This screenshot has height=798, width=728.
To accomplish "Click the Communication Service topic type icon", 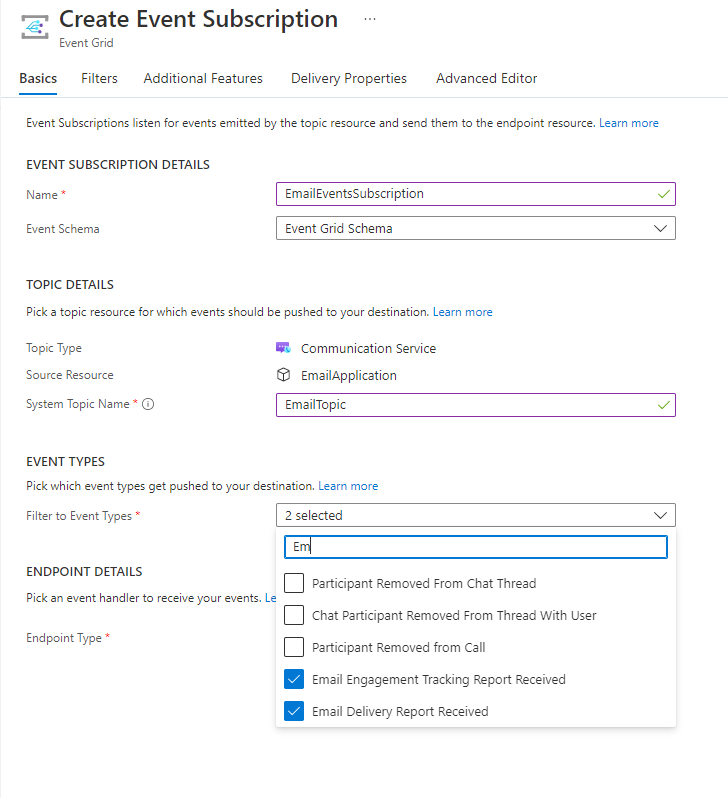I will 283,348.
